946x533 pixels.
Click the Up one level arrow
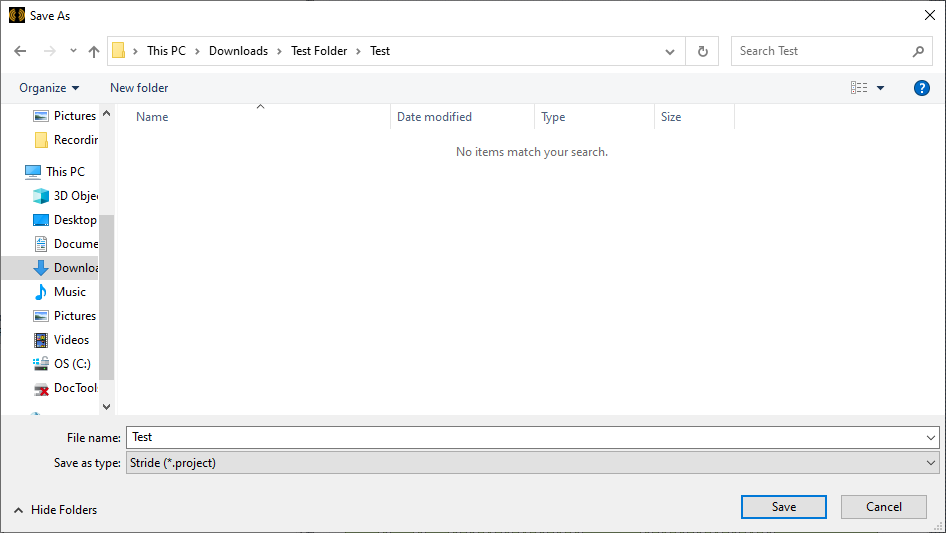94,51
